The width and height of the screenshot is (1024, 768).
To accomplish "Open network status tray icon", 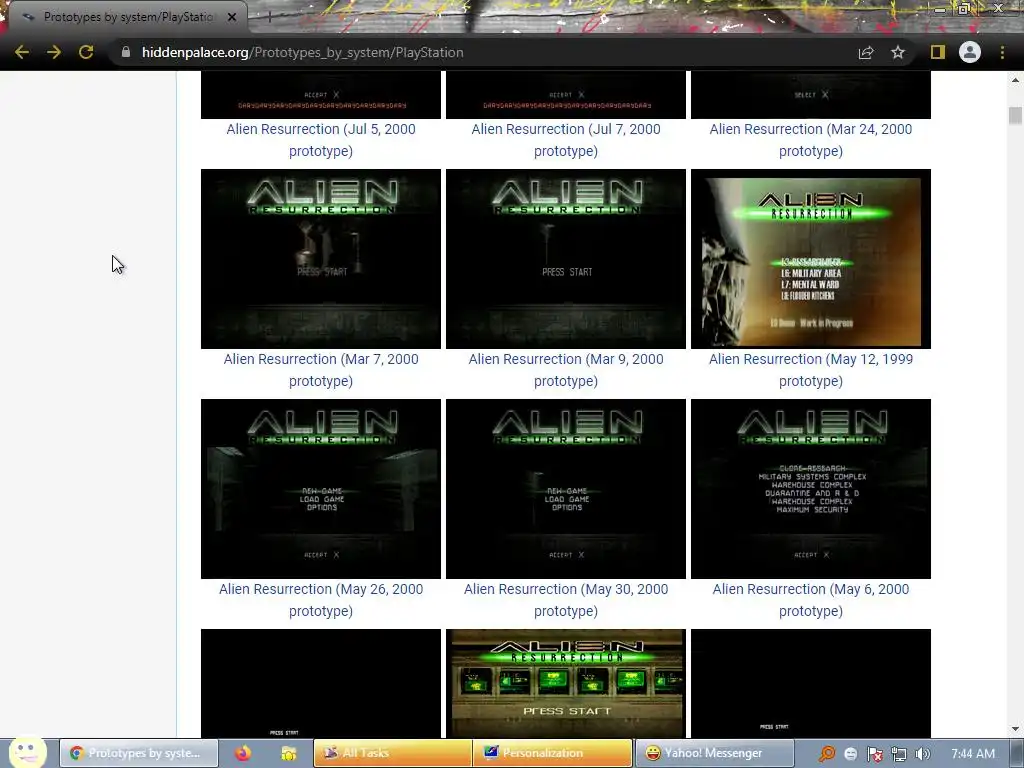I will tap(899, 754).
